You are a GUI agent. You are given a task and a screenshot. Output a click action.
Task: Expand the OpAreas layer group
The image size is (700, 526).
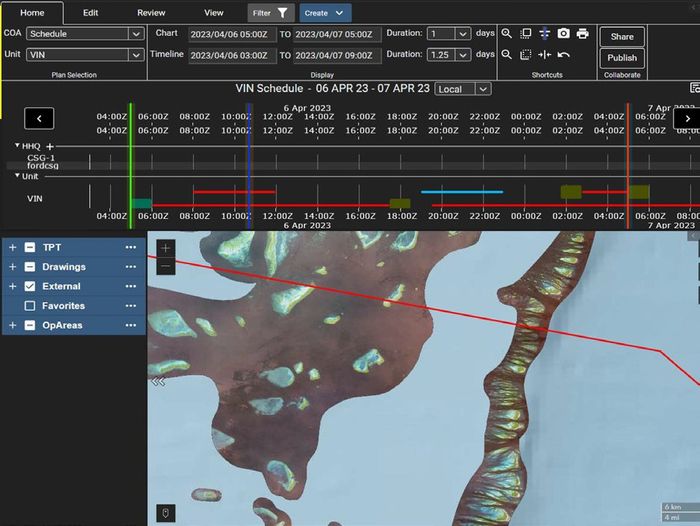(x=13, y=325)
